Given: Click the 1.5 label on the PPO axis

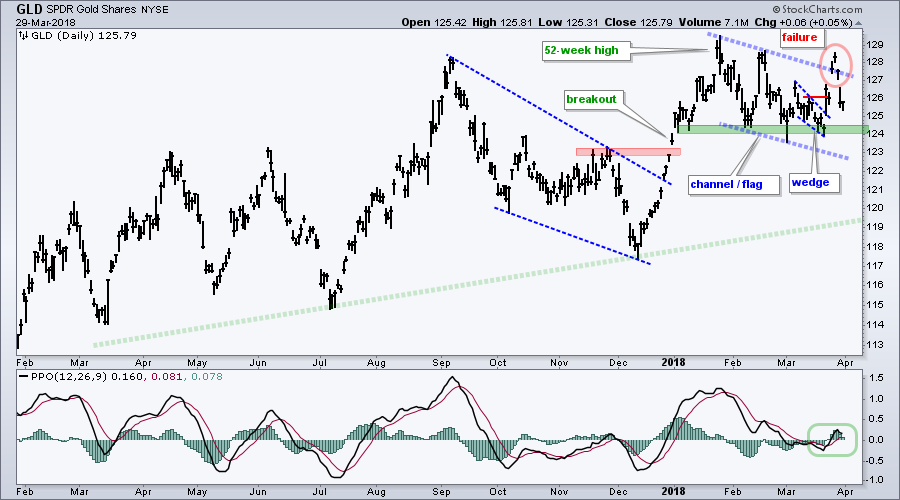Looking at the screenshot, I should 876,377.
